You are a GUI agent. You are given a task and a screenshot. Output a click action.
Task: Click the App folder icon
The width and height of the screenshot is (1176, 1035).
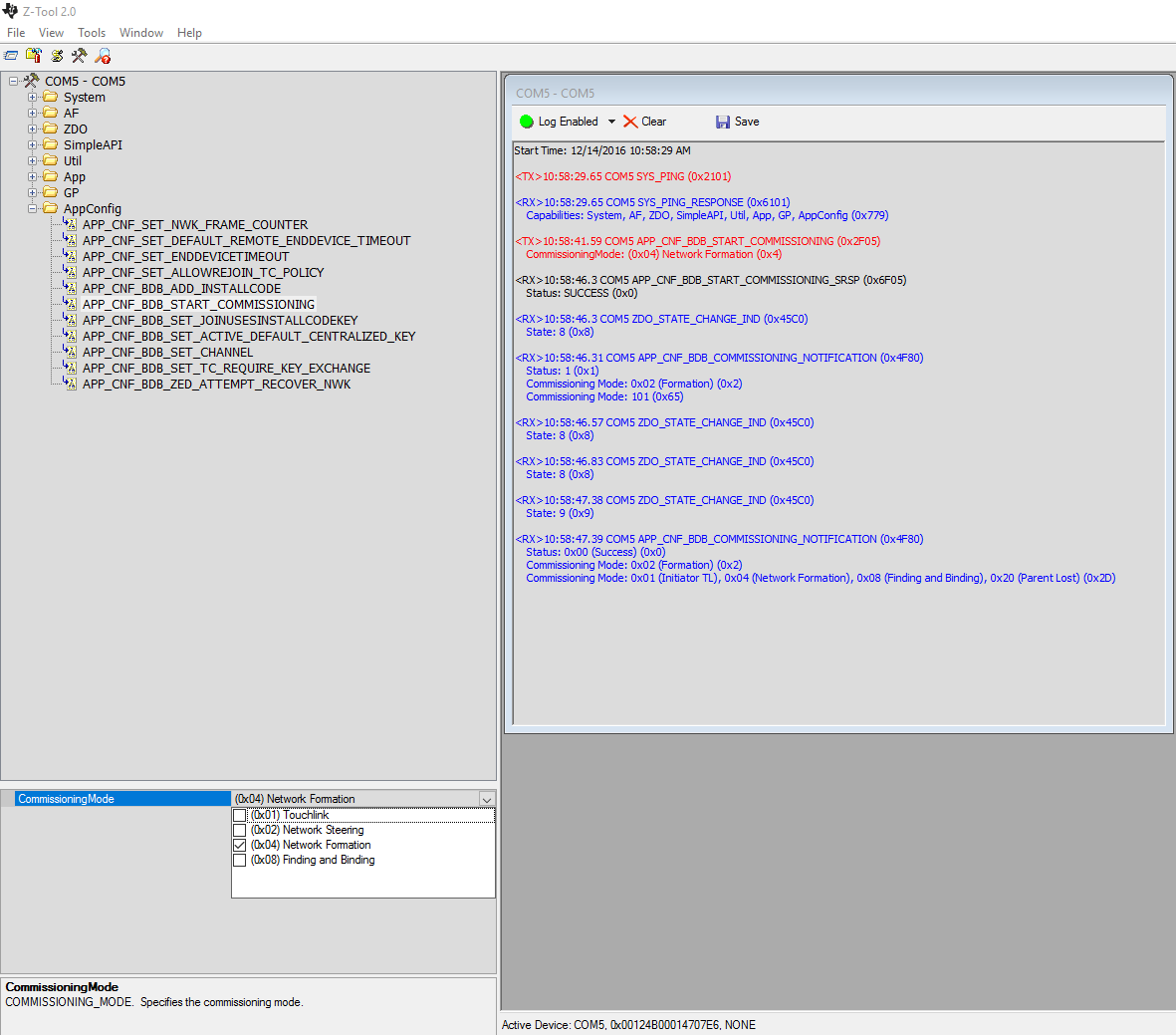point(50,176)
